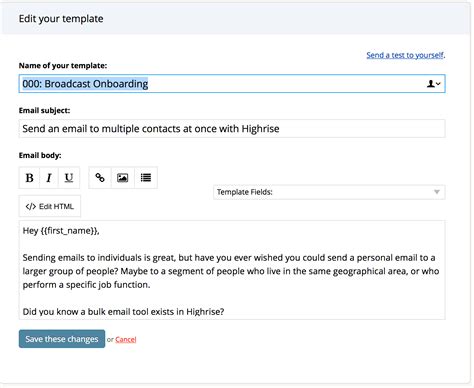Cancel editing the template

tap(126, 339)
